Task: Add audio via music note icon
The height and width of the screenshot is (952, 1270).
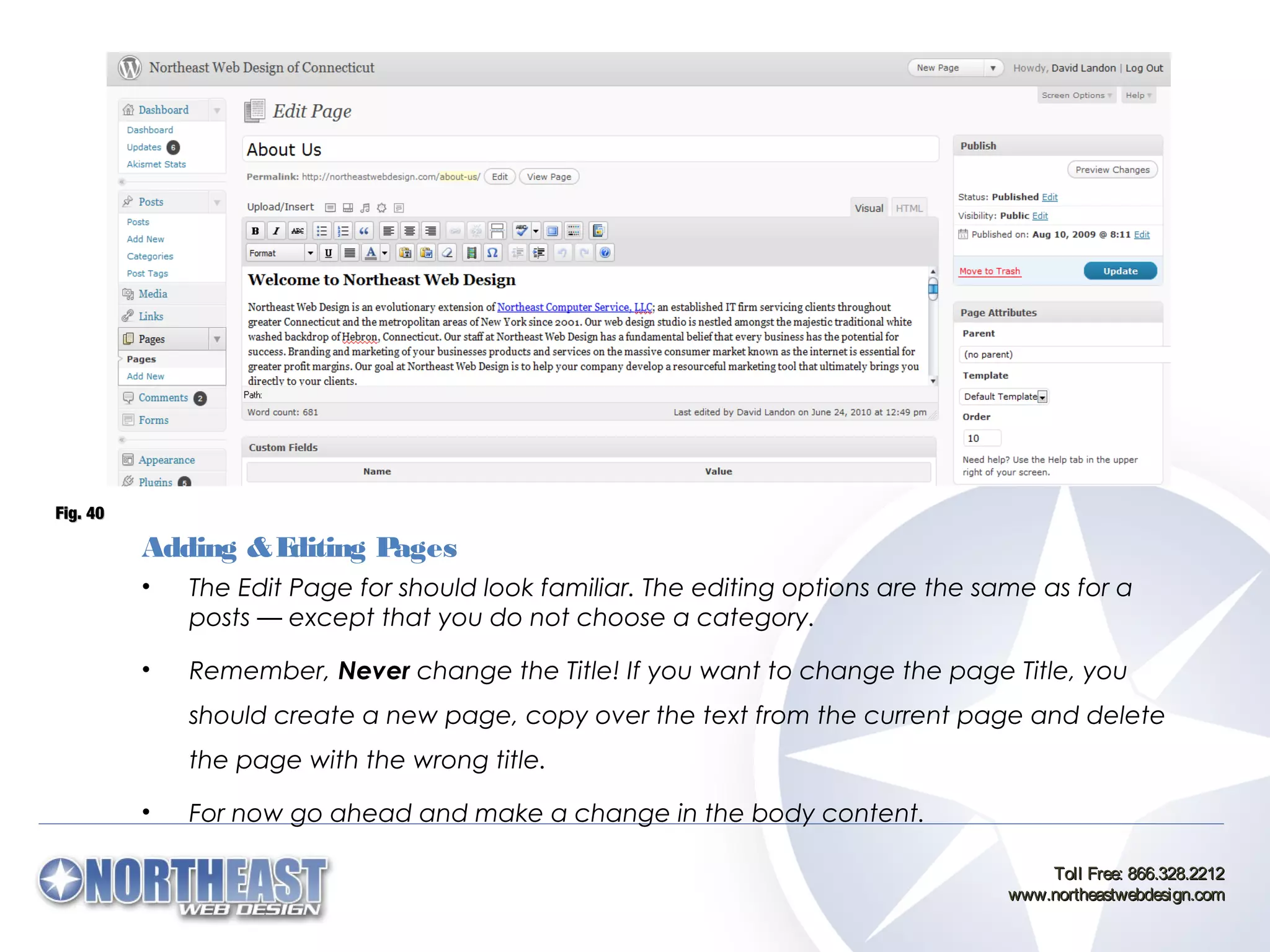Action: tap(365, 208)
